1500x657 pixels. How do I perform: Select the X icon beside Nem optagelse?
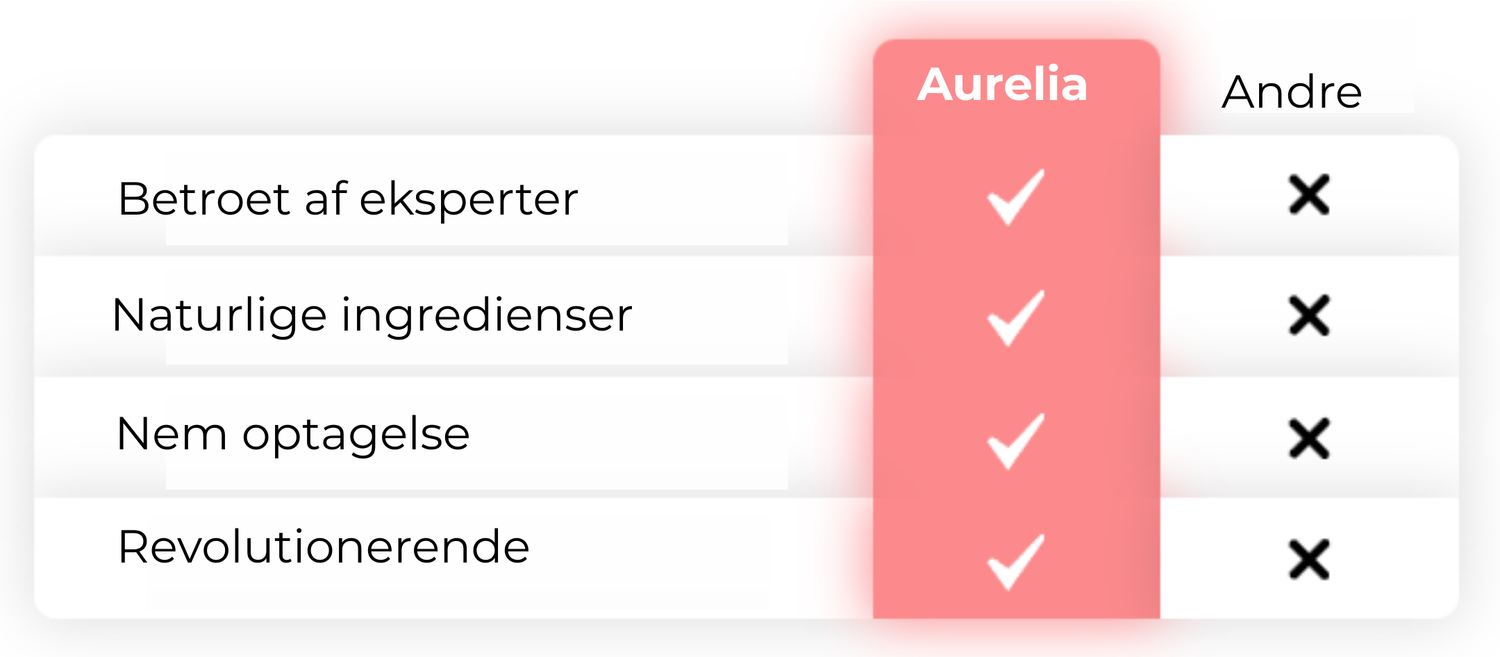click(1308, 438)
